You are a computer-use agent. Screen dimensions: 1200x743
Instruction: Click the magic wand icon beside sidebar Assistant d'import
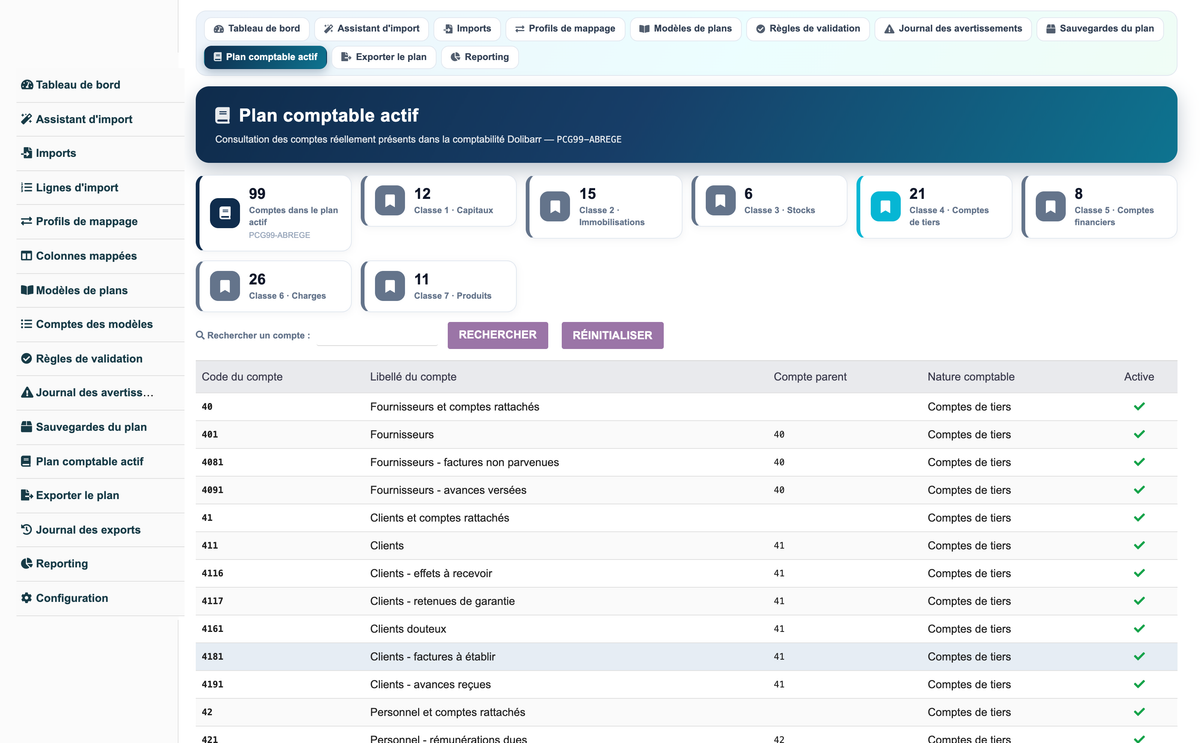point(27,119)
